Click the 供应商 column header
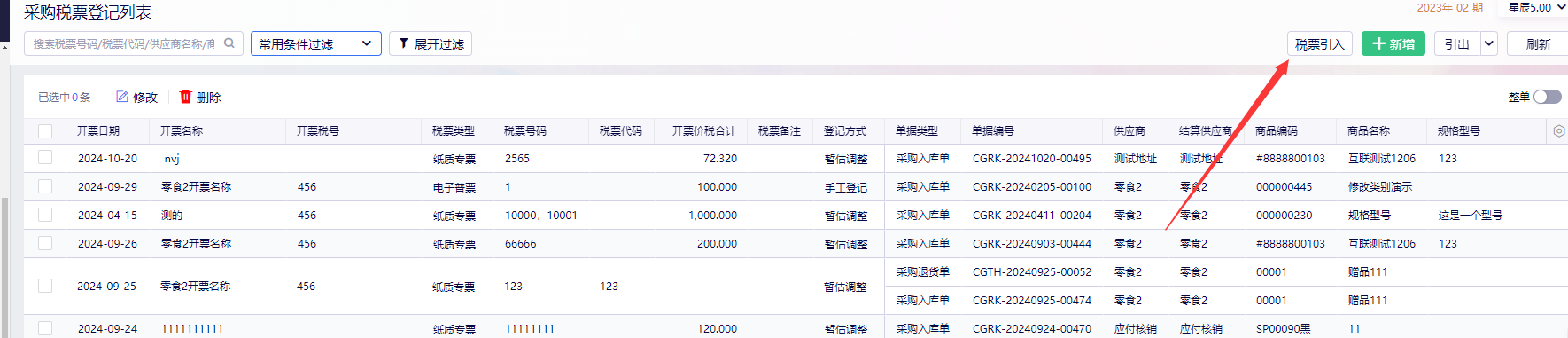 click(x=1129, y=130)
